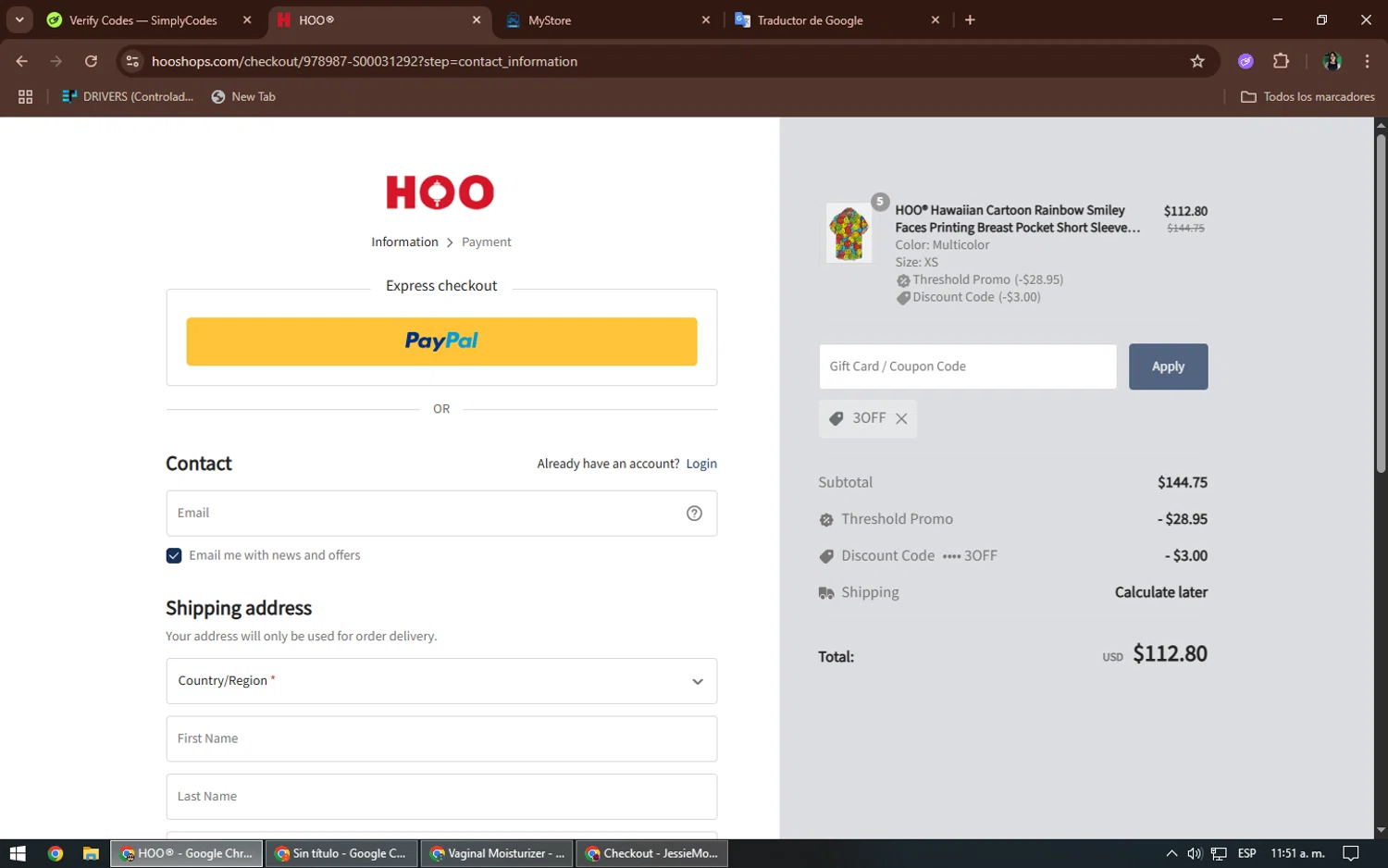Viewport: 1388px width, 868px height.
Task: Click the HOO store logo
Action: coord(440,192)
